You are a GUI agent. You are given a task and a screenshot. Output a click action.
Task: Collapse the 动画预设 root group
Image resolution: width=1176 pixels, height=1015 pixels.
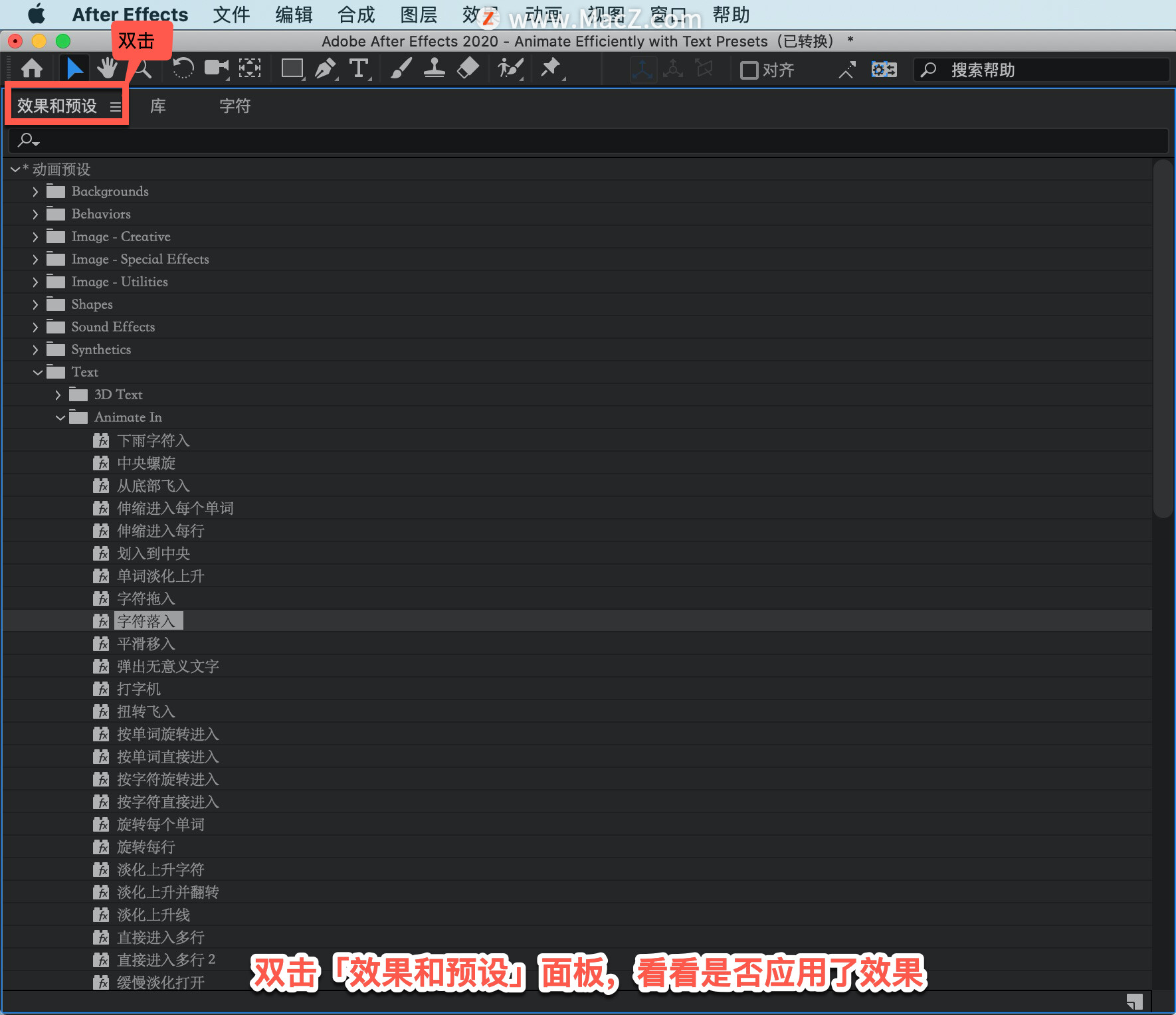(x=15, y=170)
